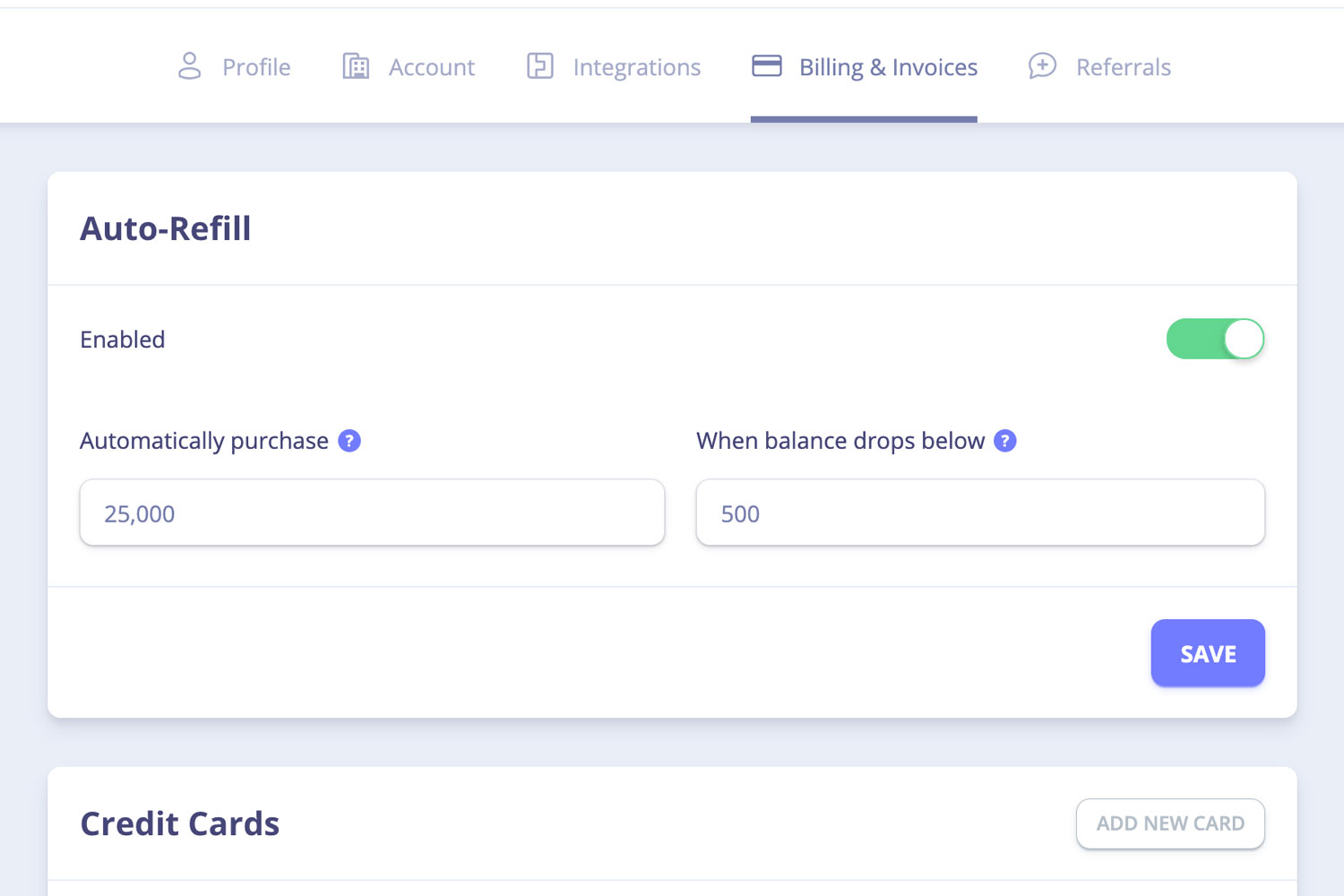Click the Credit Cards section heading
This screenshot has width=1344, height=896.
180,823
